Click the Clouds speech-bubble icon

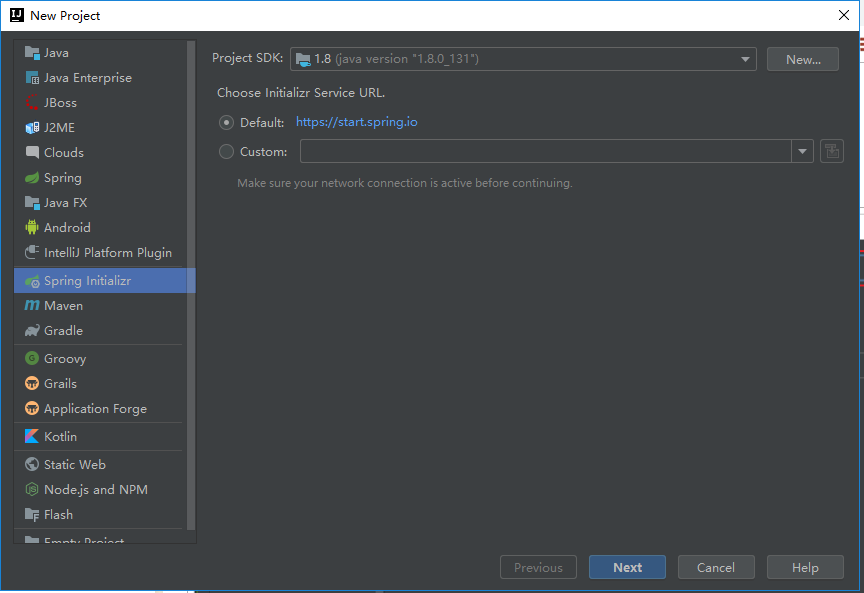click(x=32, y=153)
